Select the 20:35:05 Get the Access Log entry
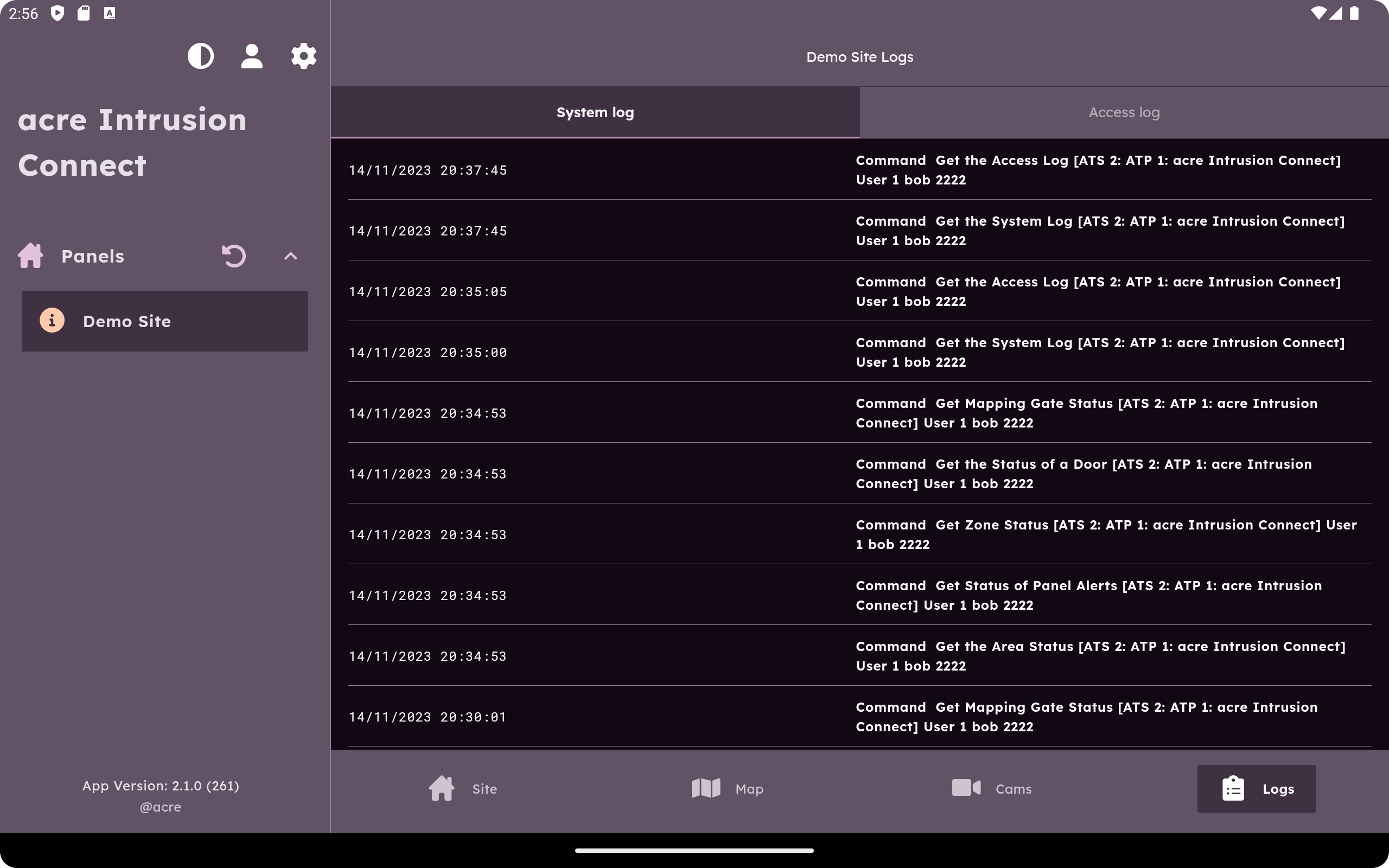Viewport: 1389px width, 868px height. [860, 292]
